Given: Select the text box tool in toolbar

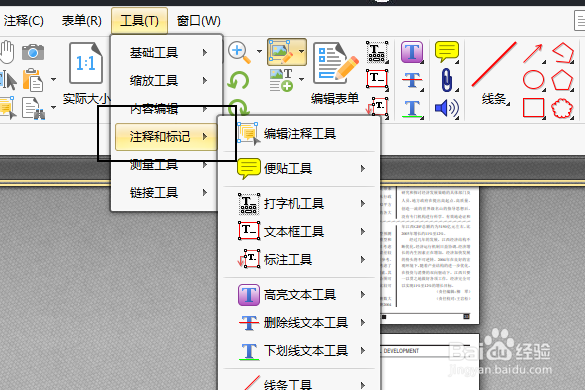Looking at the screenshot, I should pos(377,79).
